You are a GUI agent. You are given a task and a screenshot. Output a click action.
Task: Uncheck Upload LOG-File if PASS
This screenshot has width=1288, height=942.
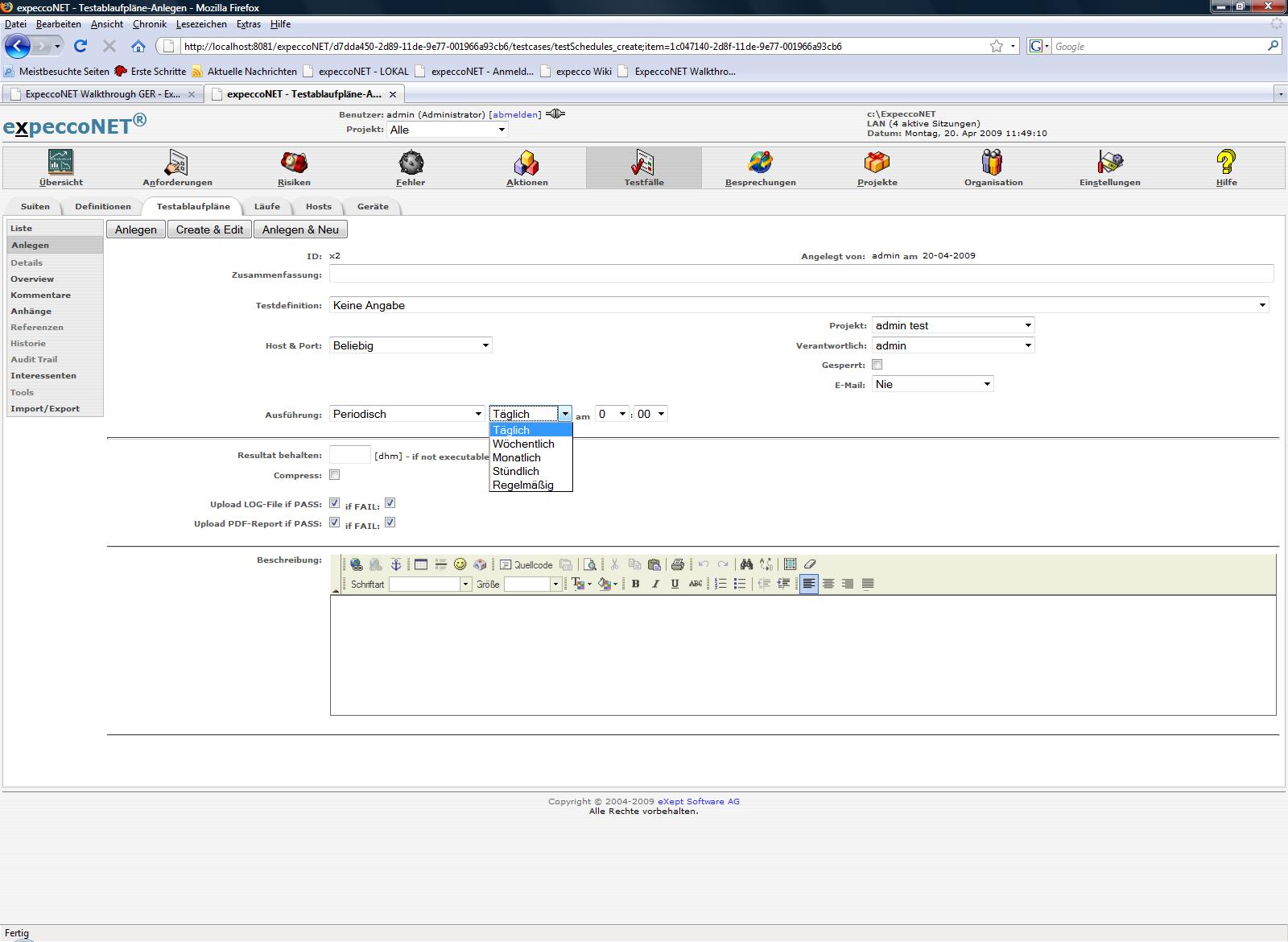pos(335,503)
